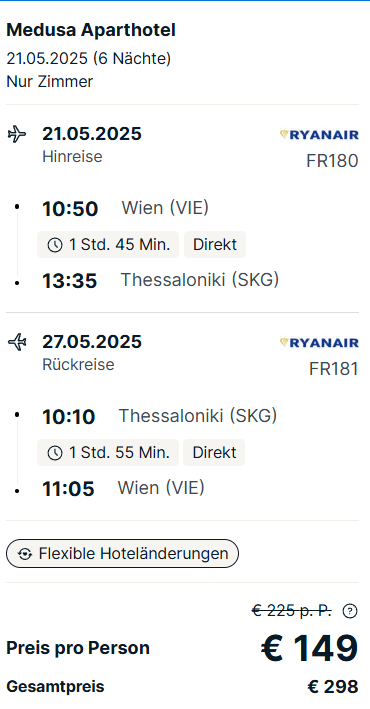Click the € 149 price per person
The width and height of the screenshot is (370, 709).
pyautogui.click(x=310, y=648)
